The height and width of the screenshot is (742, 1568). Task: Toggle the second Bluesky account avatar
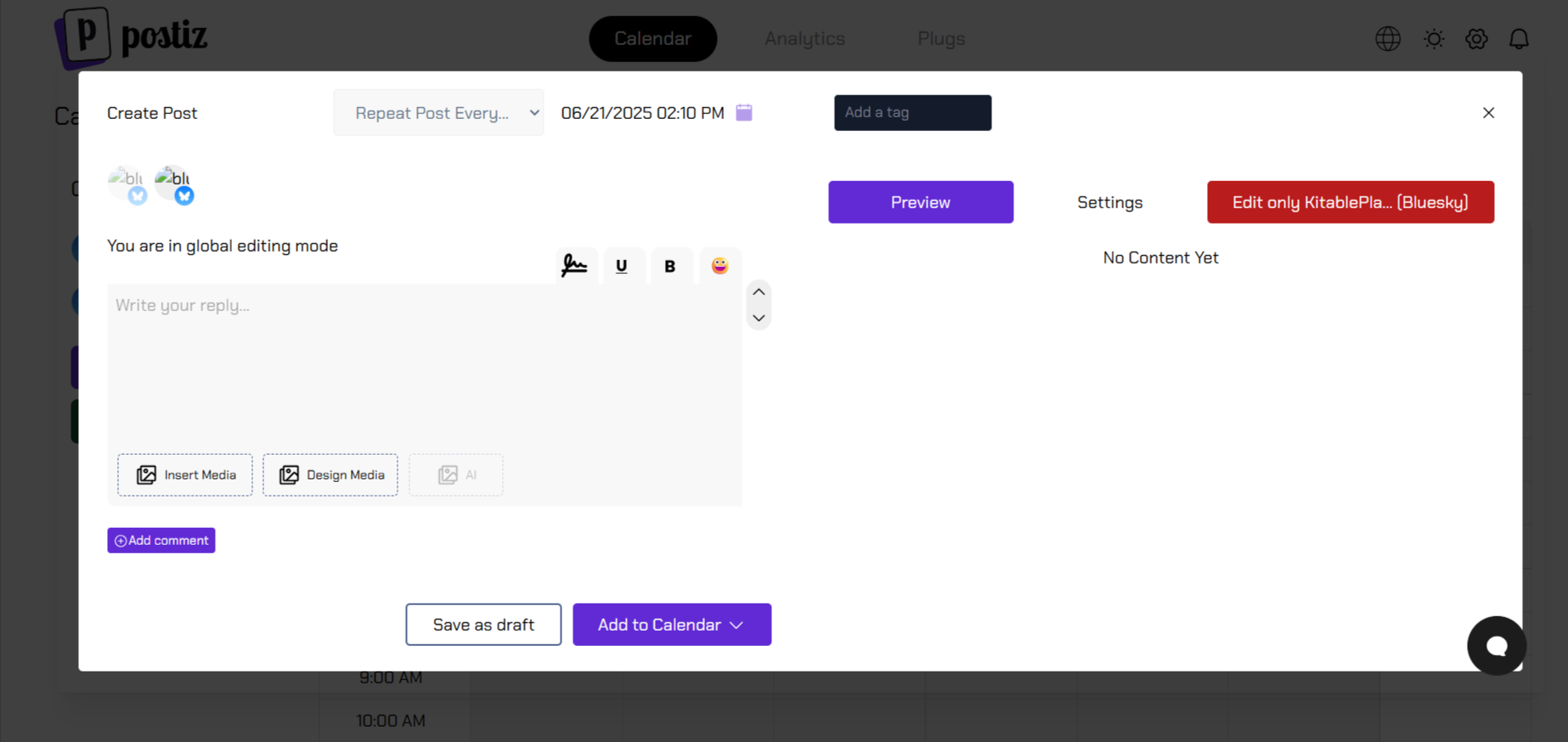(173, 184)
